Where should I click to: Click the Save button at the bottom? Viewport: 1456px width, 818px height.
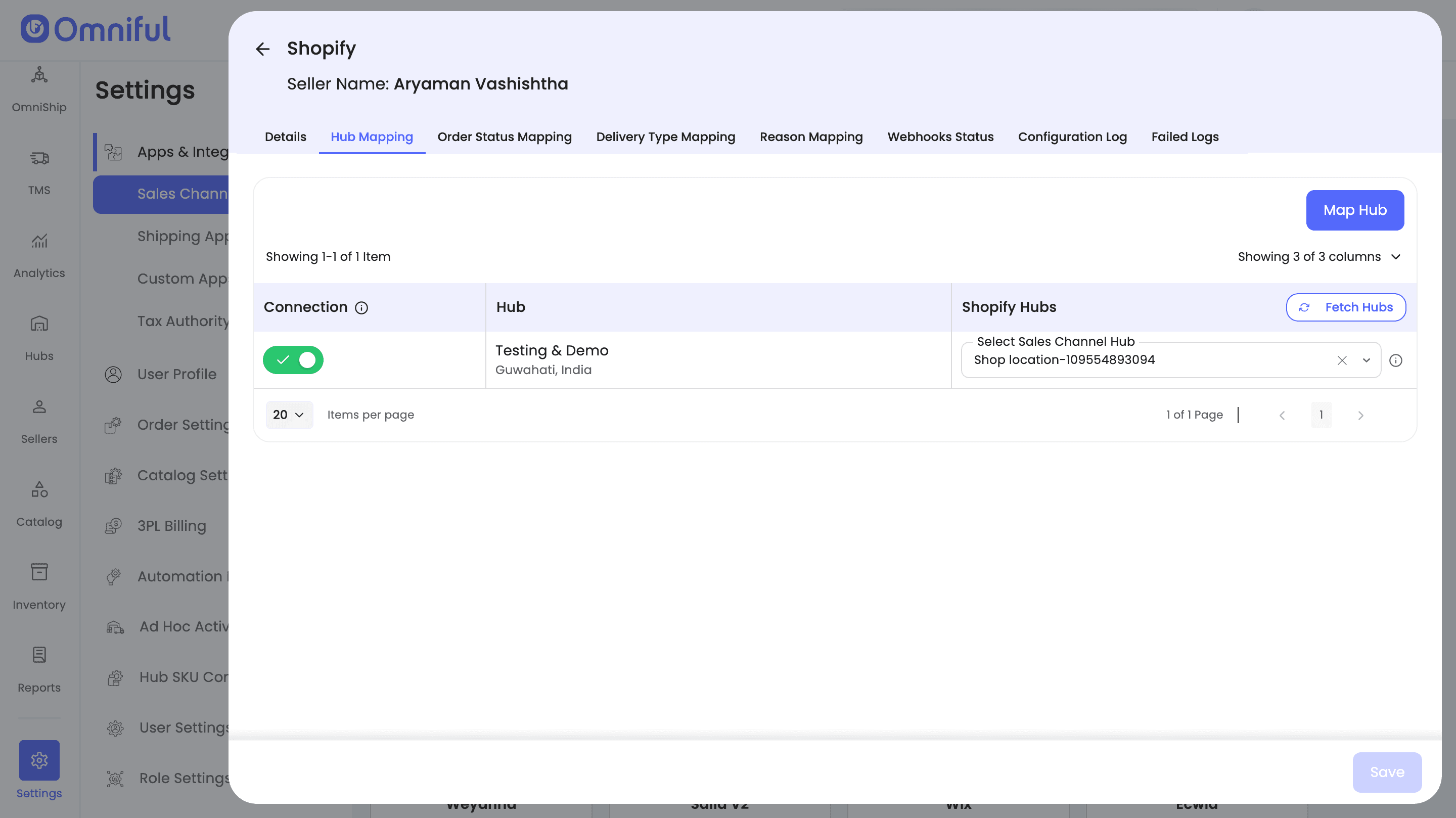[x=1386, y=772]
